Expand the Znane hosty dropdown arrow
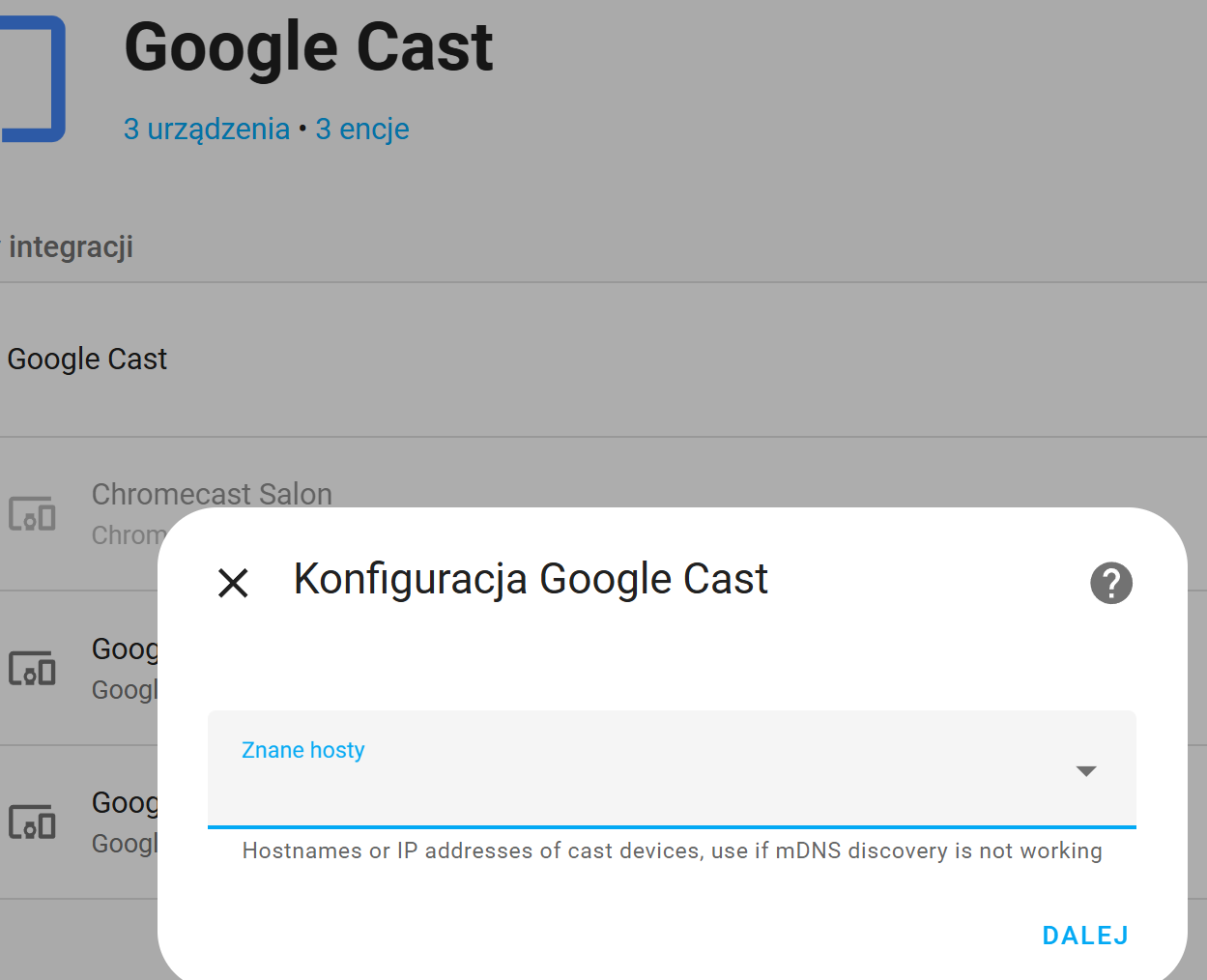Image resolution: width=1207 pixels, height=980 pixels. (1086, 770)
